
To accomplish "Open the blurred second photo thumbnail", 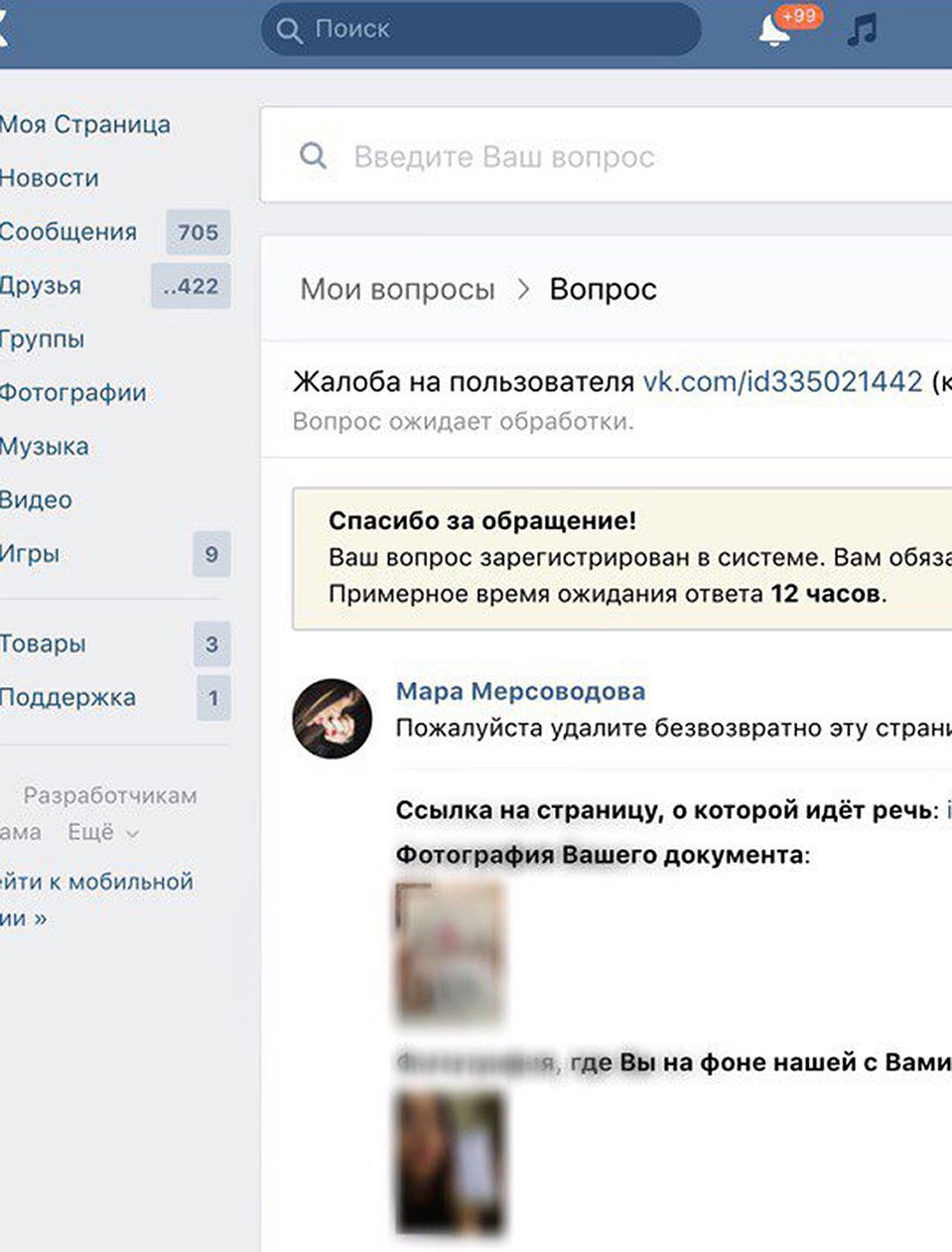I will tap(451, 1163).
